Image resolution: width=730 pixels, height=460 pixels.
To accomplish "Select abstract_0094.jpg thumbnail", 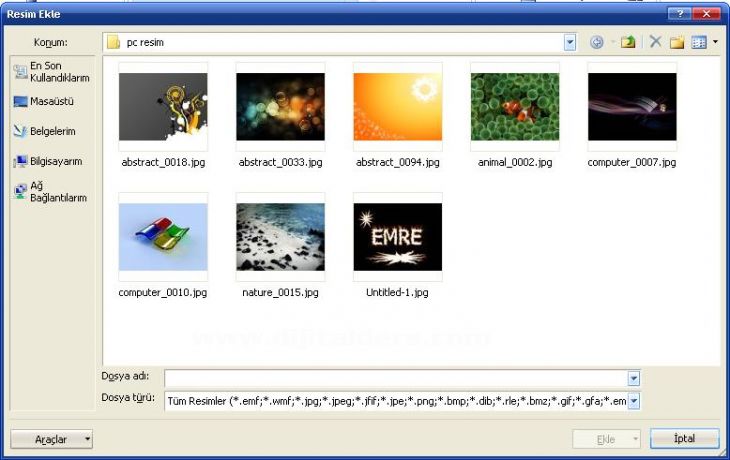I will (x=398, y=107).
